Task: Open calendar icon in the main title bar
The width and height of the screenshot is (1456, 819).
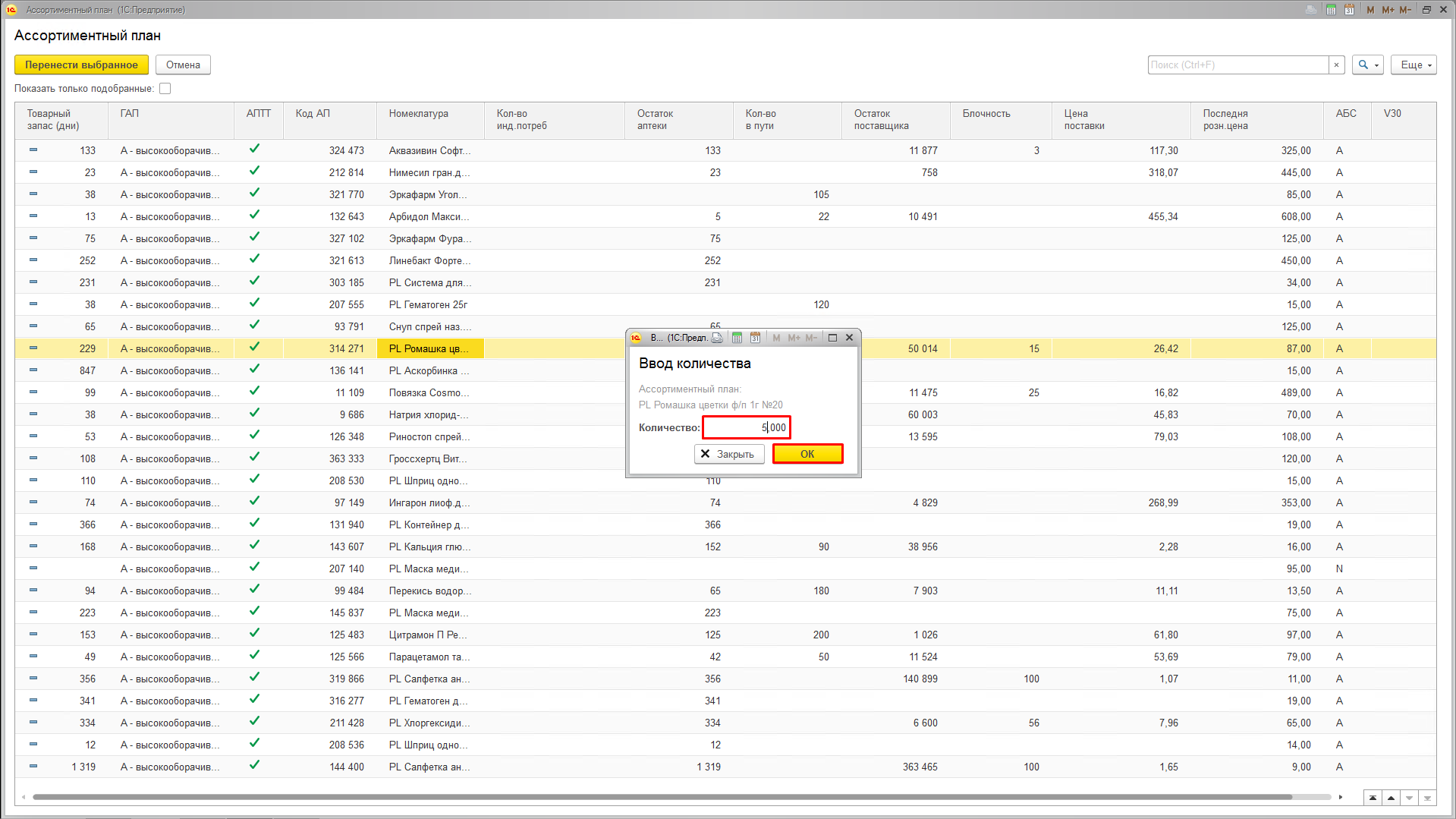Action: click(1349, 10)
